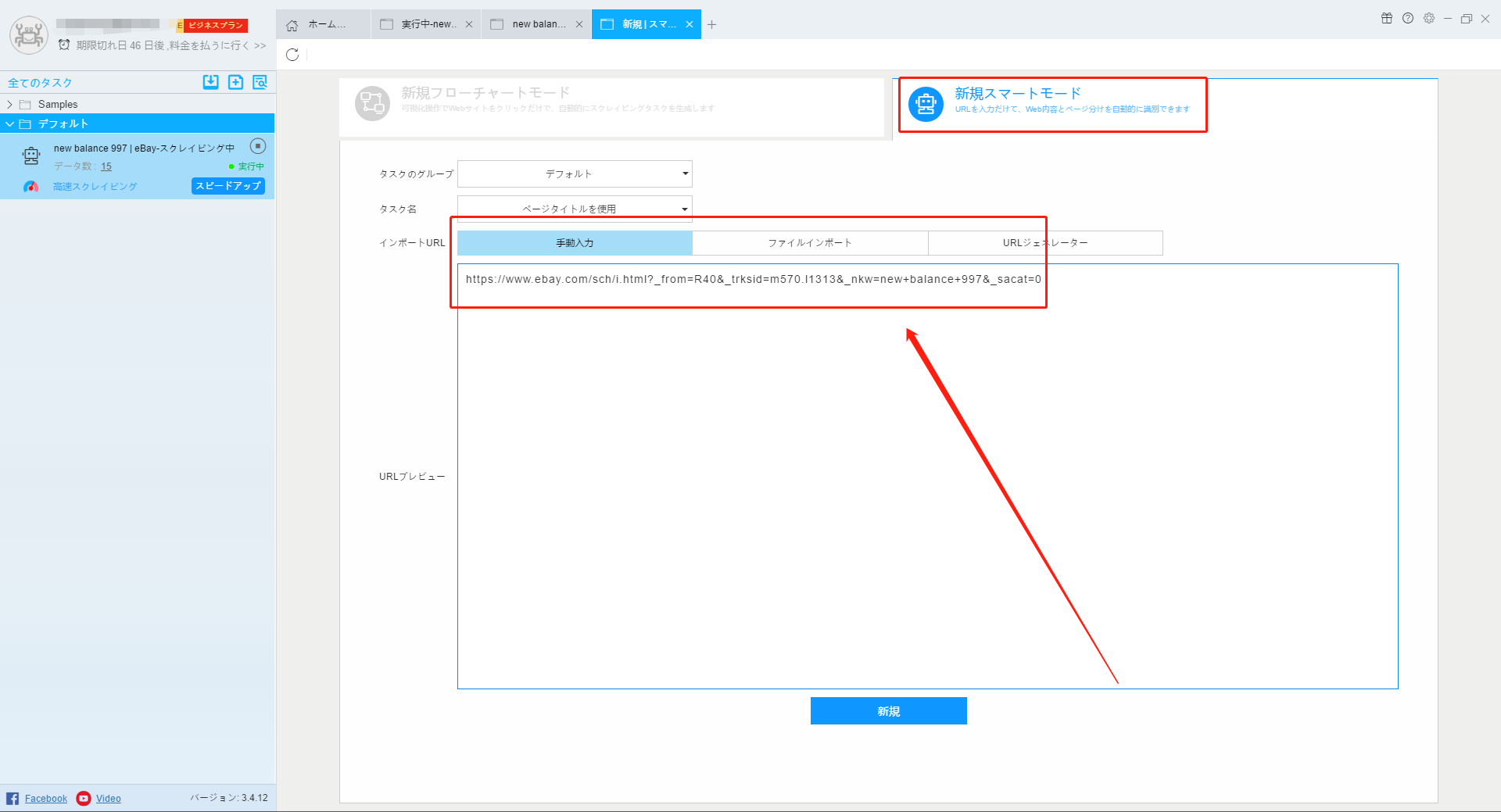Click the 高速スクレイピング link
This screenshot has height=812, width=1501.
tap(95, 187)
